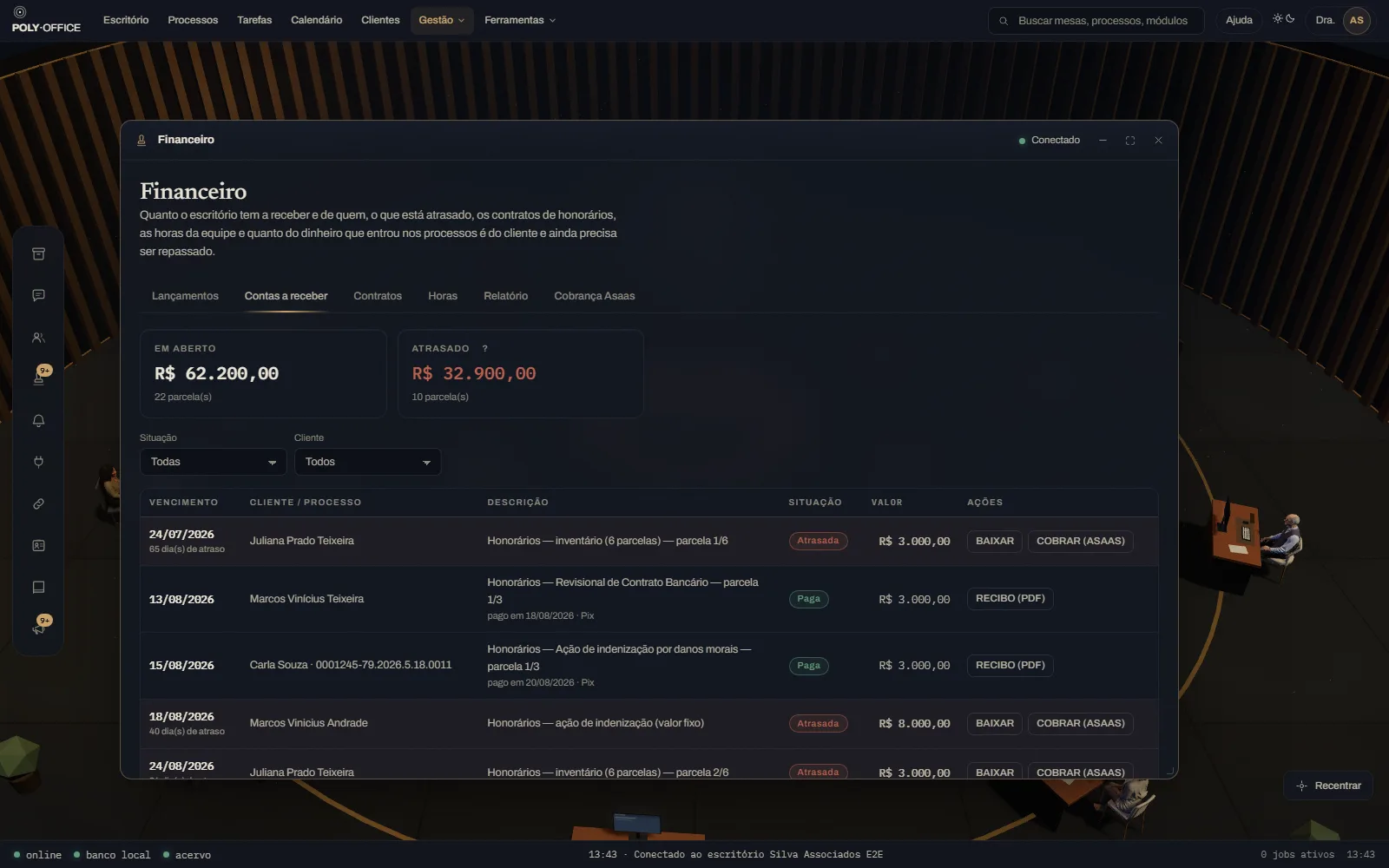Click the AS user avatar

coord(1356,20)
